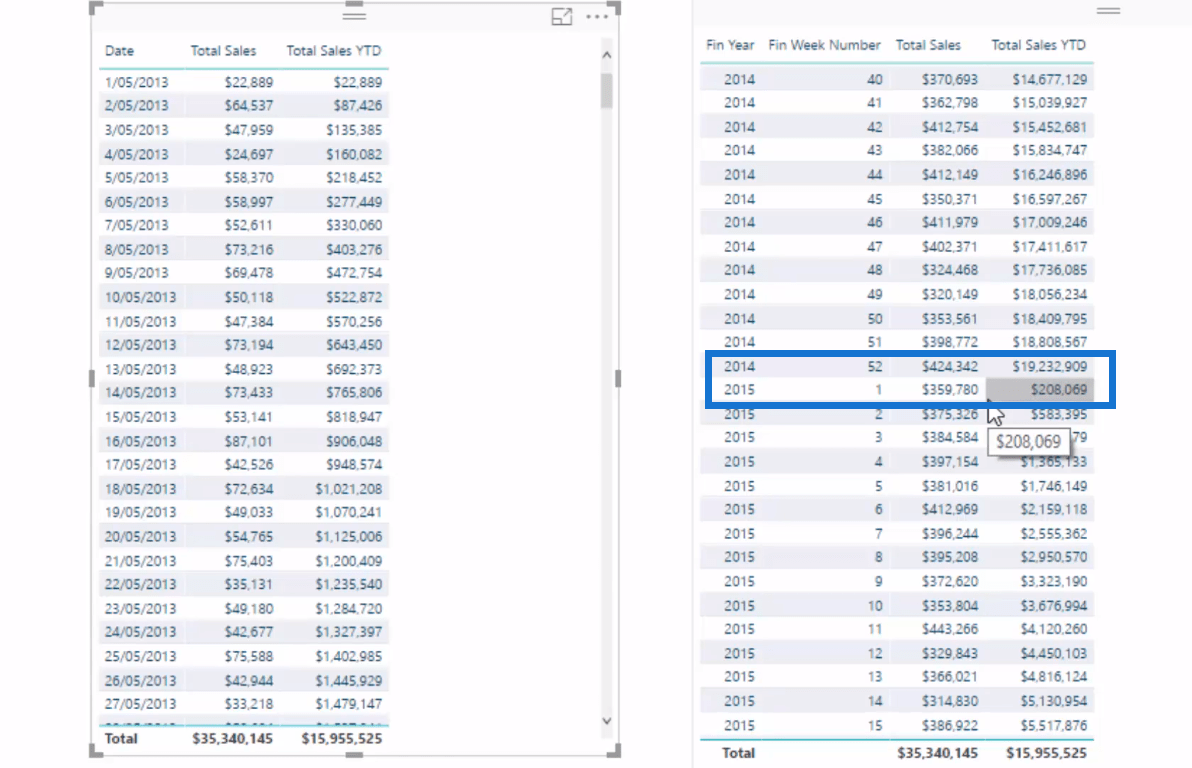Select the 25/05/2013 date cell
Image resolution: width=1192 pixels, height=768 pixels.
[x=140, y=656]
